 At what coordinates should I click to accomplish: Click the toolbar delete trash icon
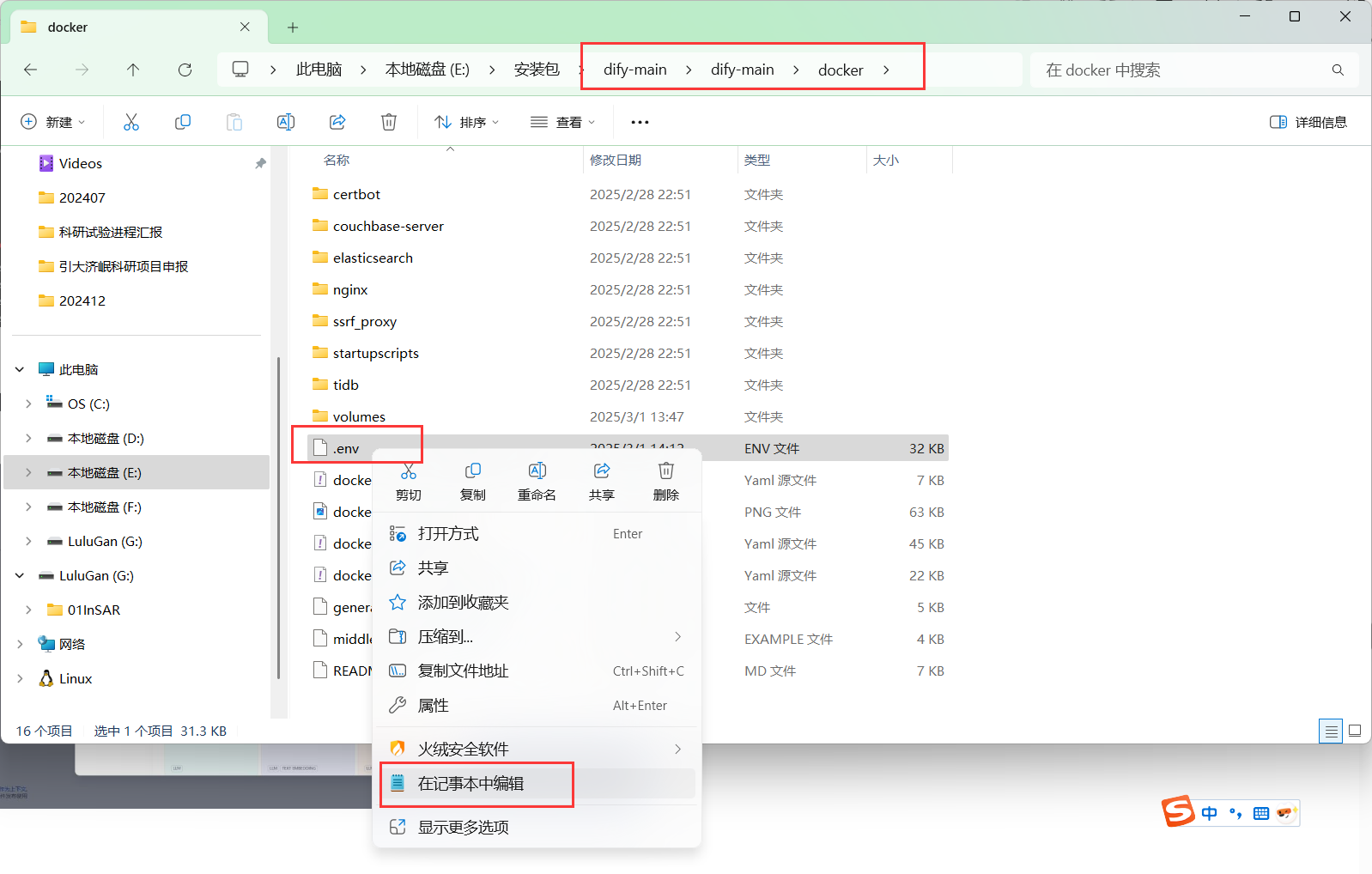coord(389,122)
